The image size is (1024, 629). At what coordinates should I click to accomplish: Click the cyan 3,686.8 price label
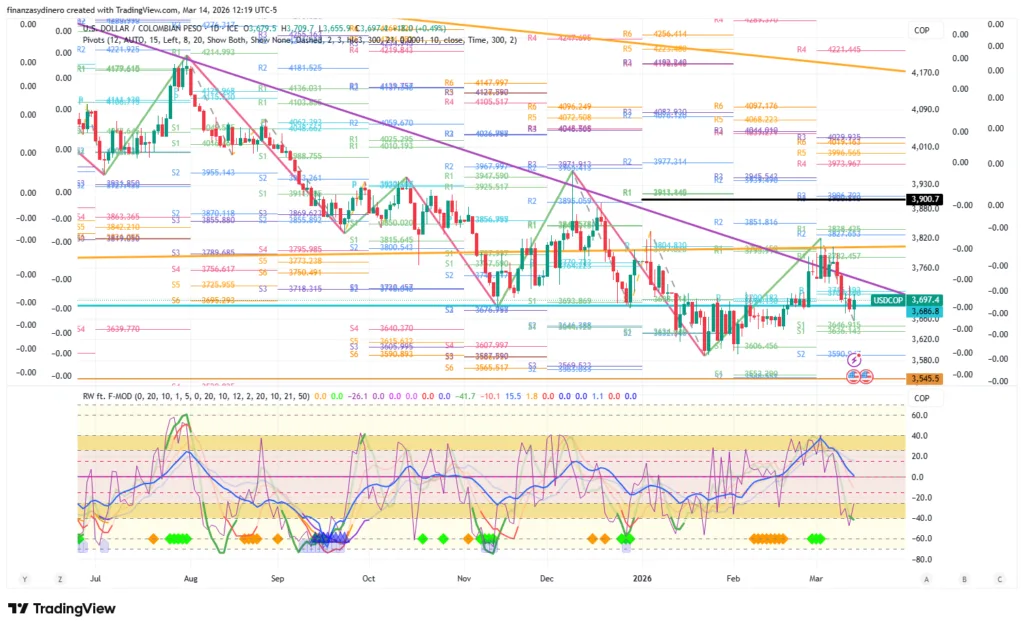[x=921, y=312]
